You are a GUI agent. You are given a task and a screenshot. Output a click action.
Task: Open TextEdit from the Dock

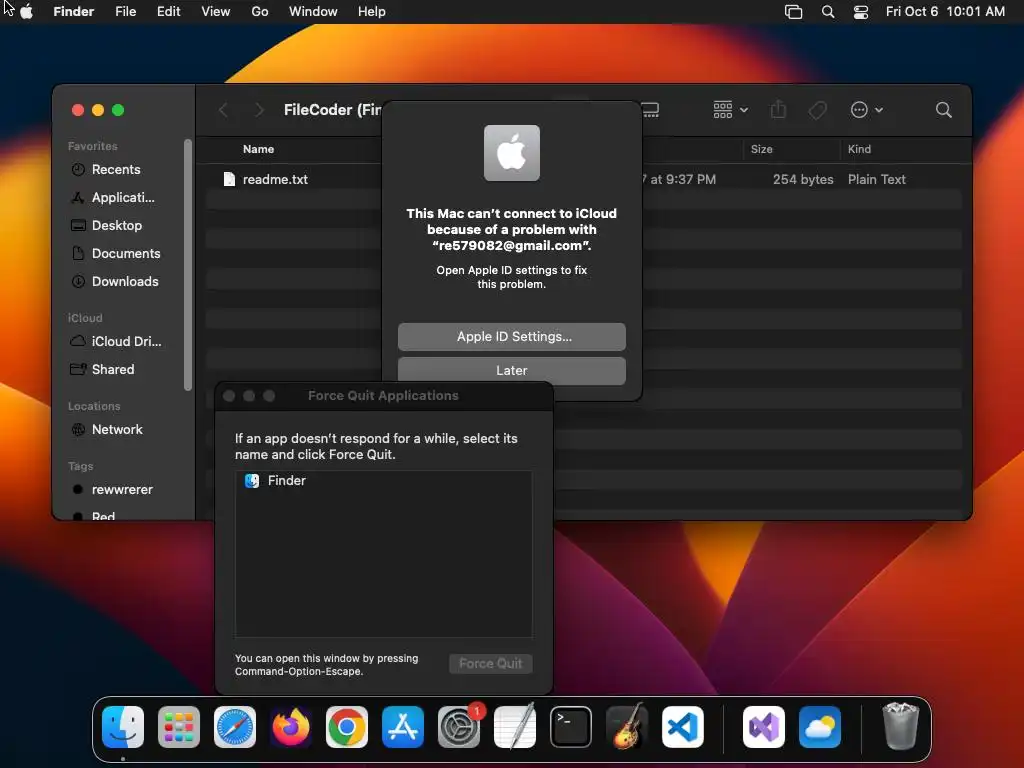pyautogui.click(x=515, y=727)
